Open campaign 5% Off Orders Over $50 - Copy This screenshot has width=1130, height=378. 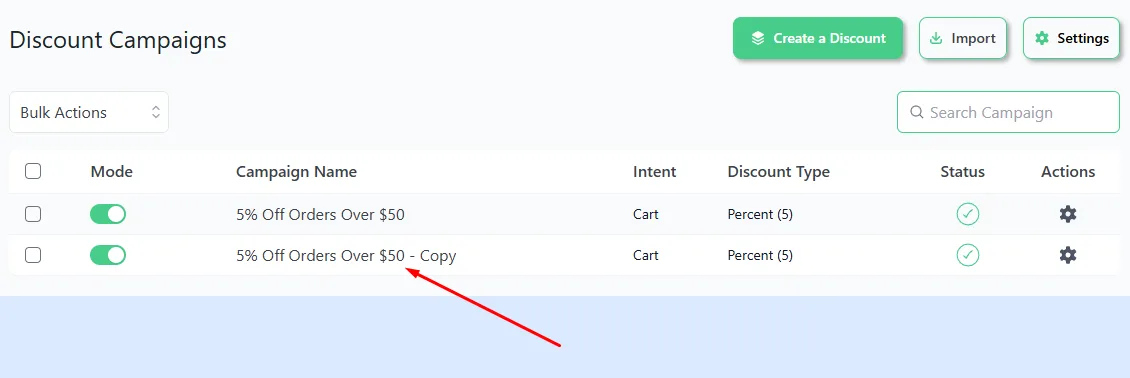tap(346, 256)
